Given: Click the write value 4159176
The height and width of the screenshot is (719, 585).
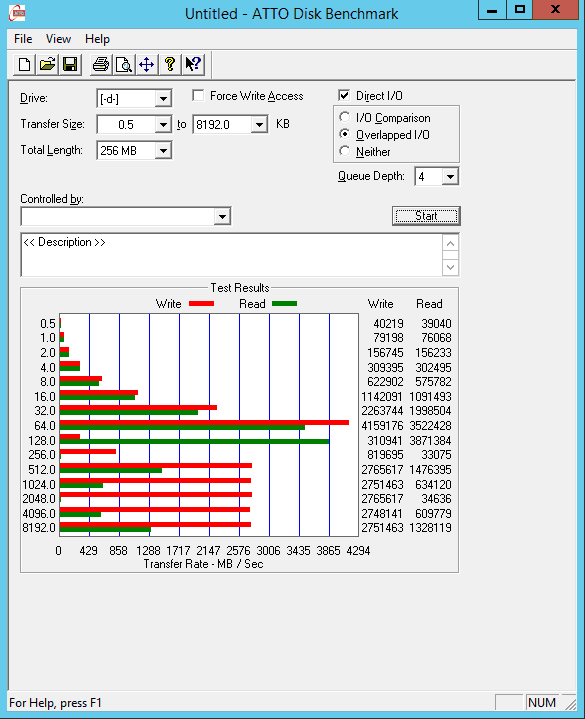Looking at the screenshot, I should point(382,426).
